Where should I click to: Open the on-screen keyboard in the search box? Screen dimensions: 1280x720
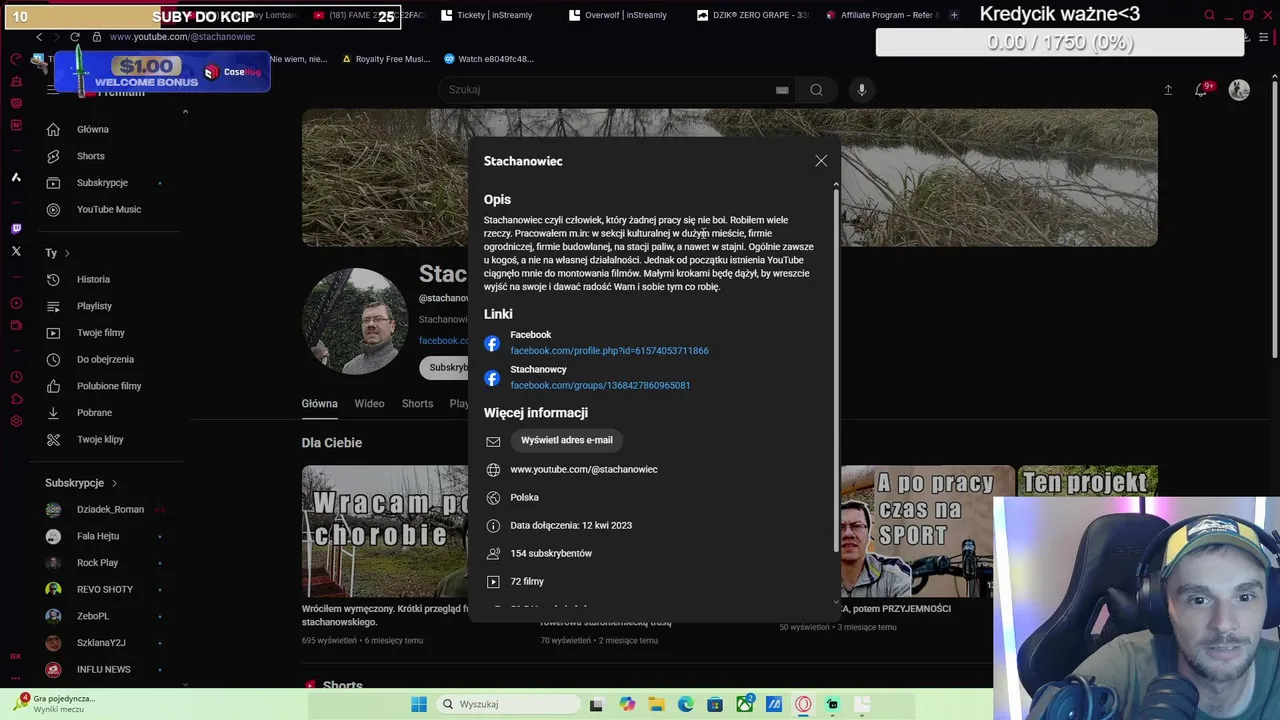pos(782,90)
